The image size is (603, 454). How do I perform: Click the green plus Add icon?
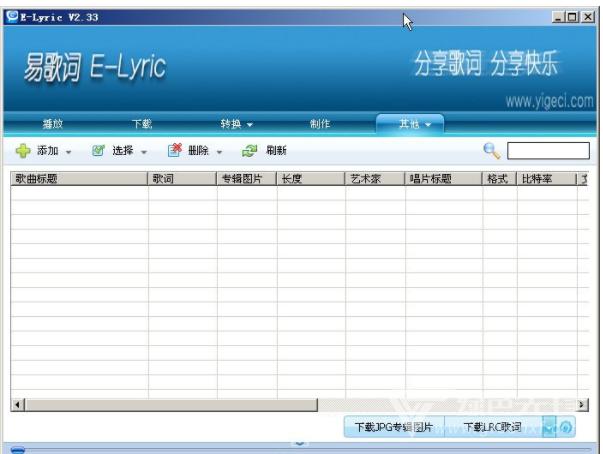point(23,151)
